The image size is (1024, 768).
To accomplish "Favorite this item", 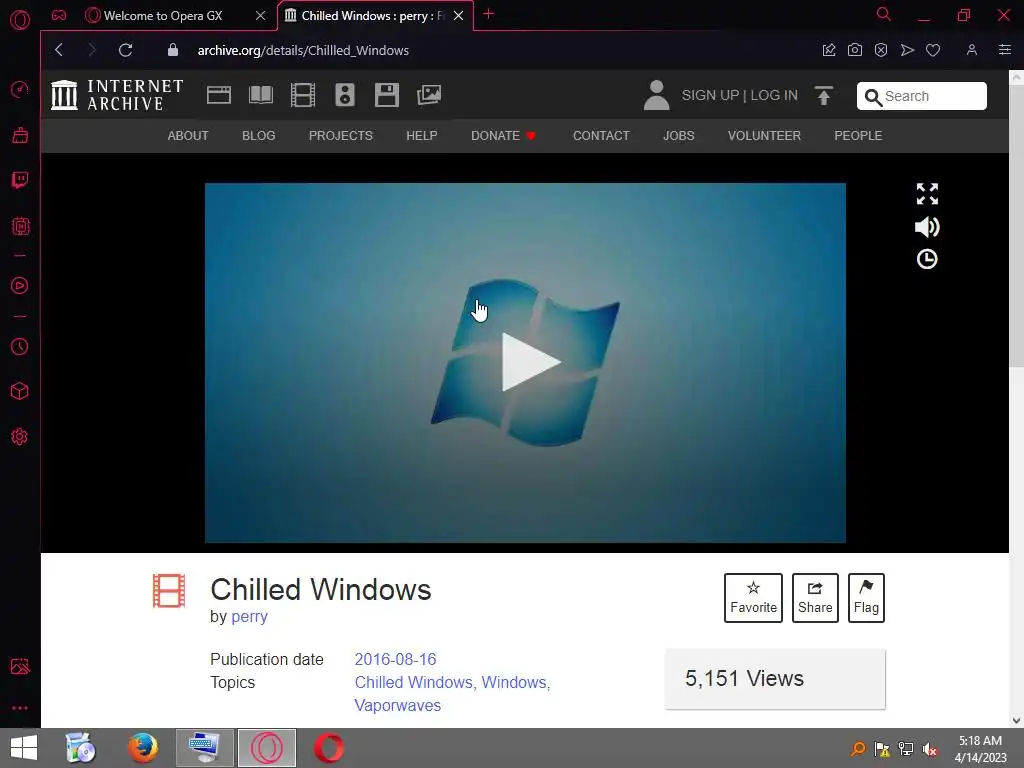I will 753,598.
